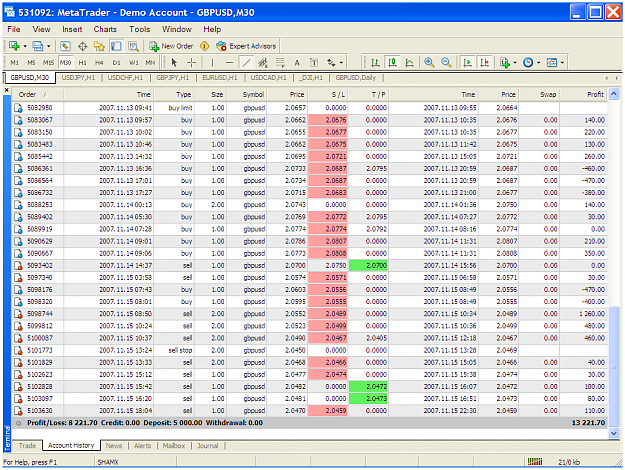Click the Zoom In magnifier
This screenshot has height=470, width=625.
[x=429, y=63]
